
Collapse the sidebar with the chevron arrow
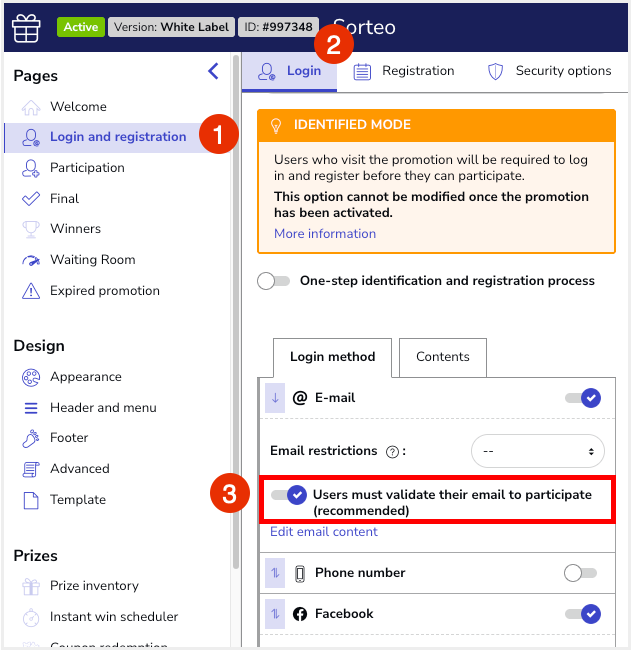[x=213, y=71]
